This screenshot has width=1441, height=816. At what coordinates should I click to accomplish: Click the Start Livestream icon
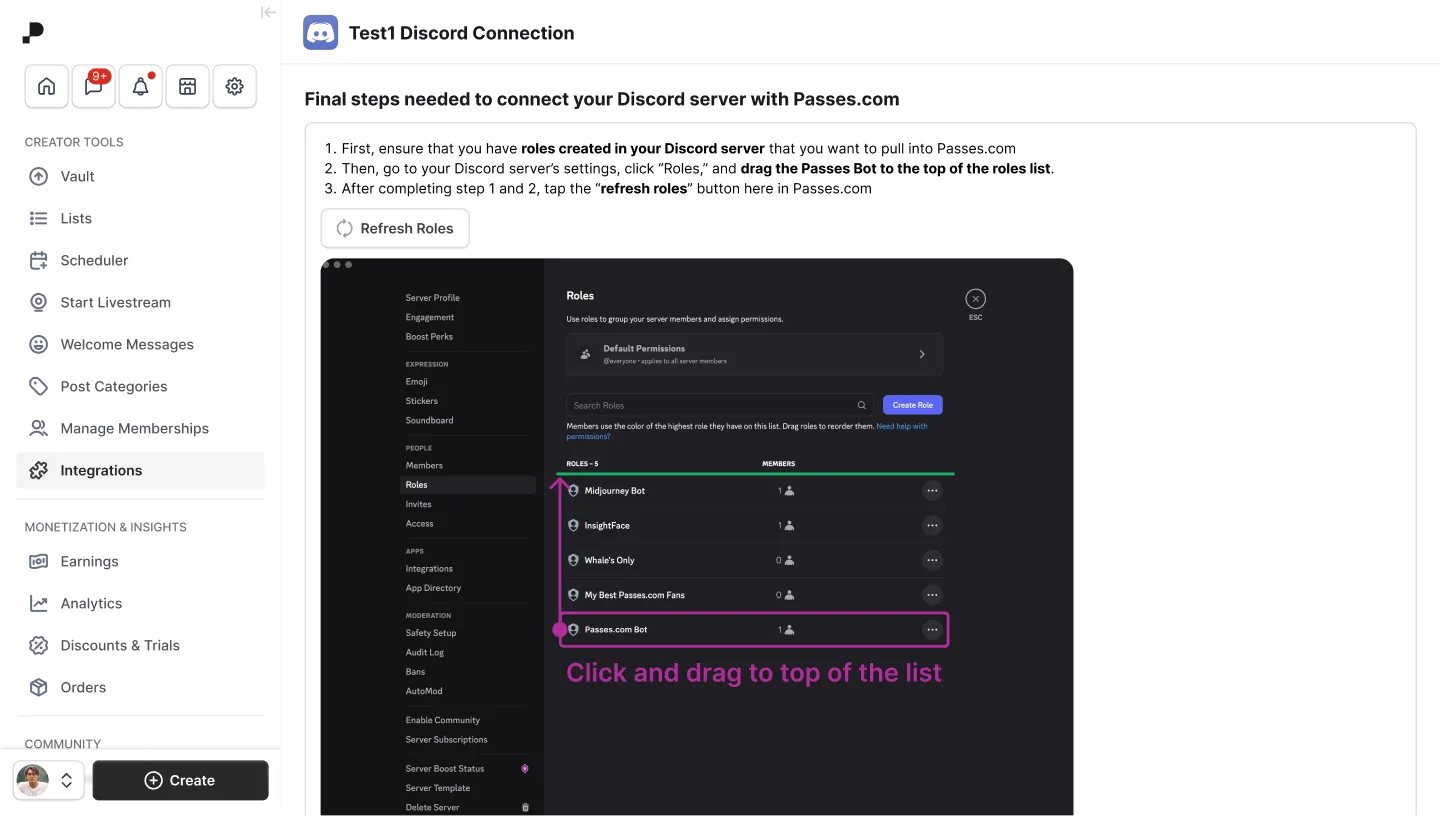coord(38,302)
